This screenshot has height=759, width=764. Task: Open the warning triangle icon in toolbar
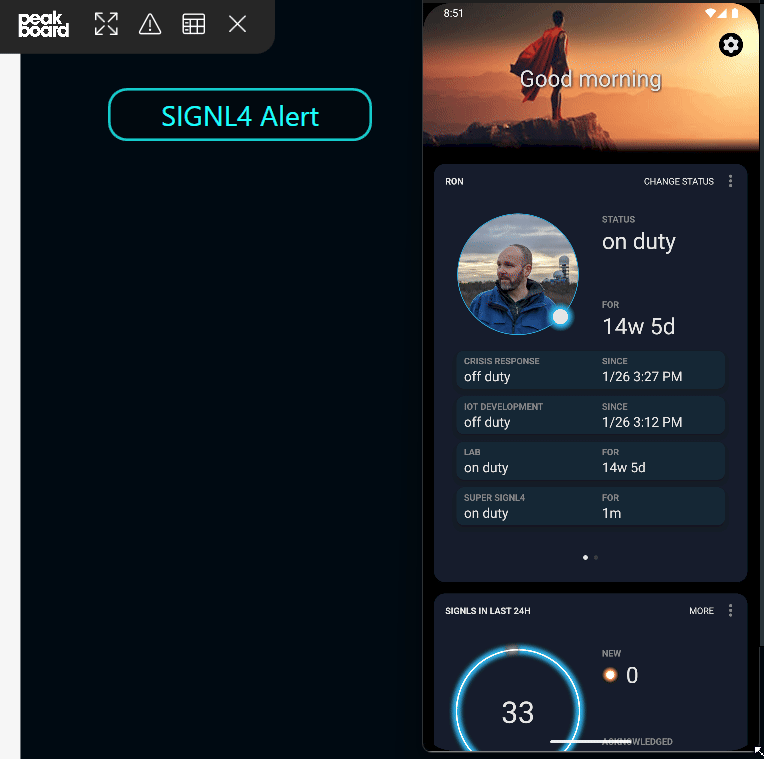[x=150, y=24]
